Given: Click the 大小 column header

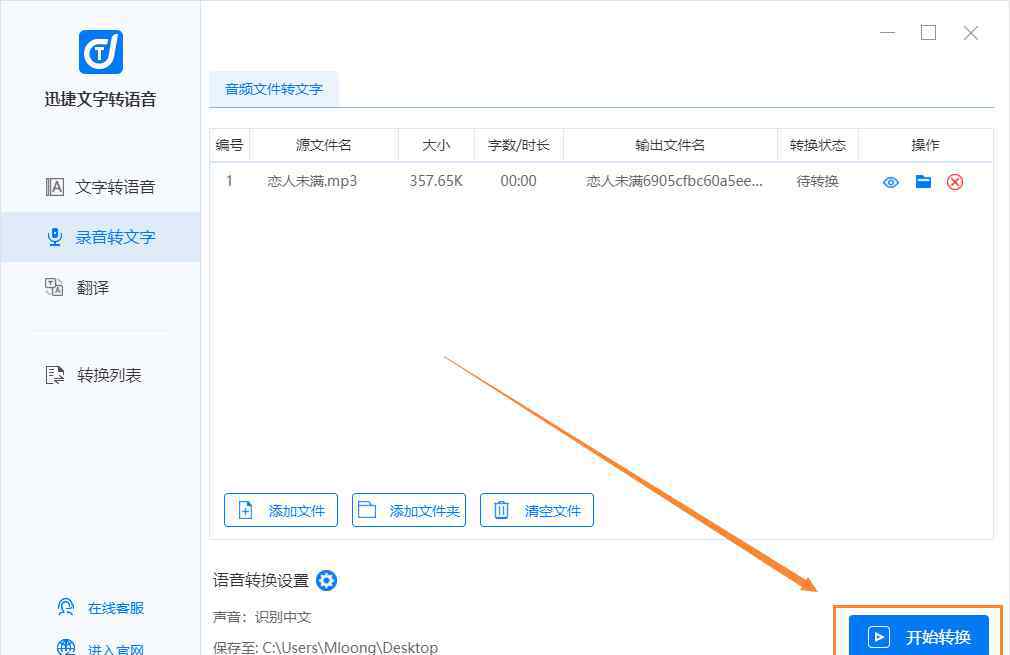Looking at the screenshot, I should 436,145.
